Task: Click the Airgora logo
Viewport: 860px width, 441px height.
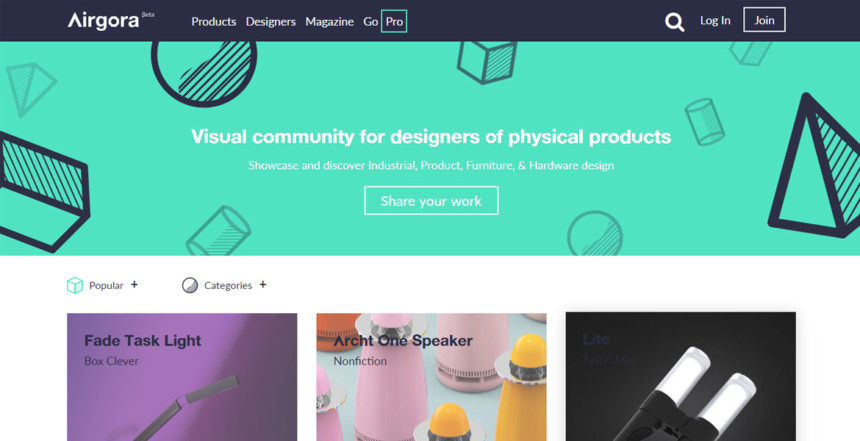Action: coord(103,21)
